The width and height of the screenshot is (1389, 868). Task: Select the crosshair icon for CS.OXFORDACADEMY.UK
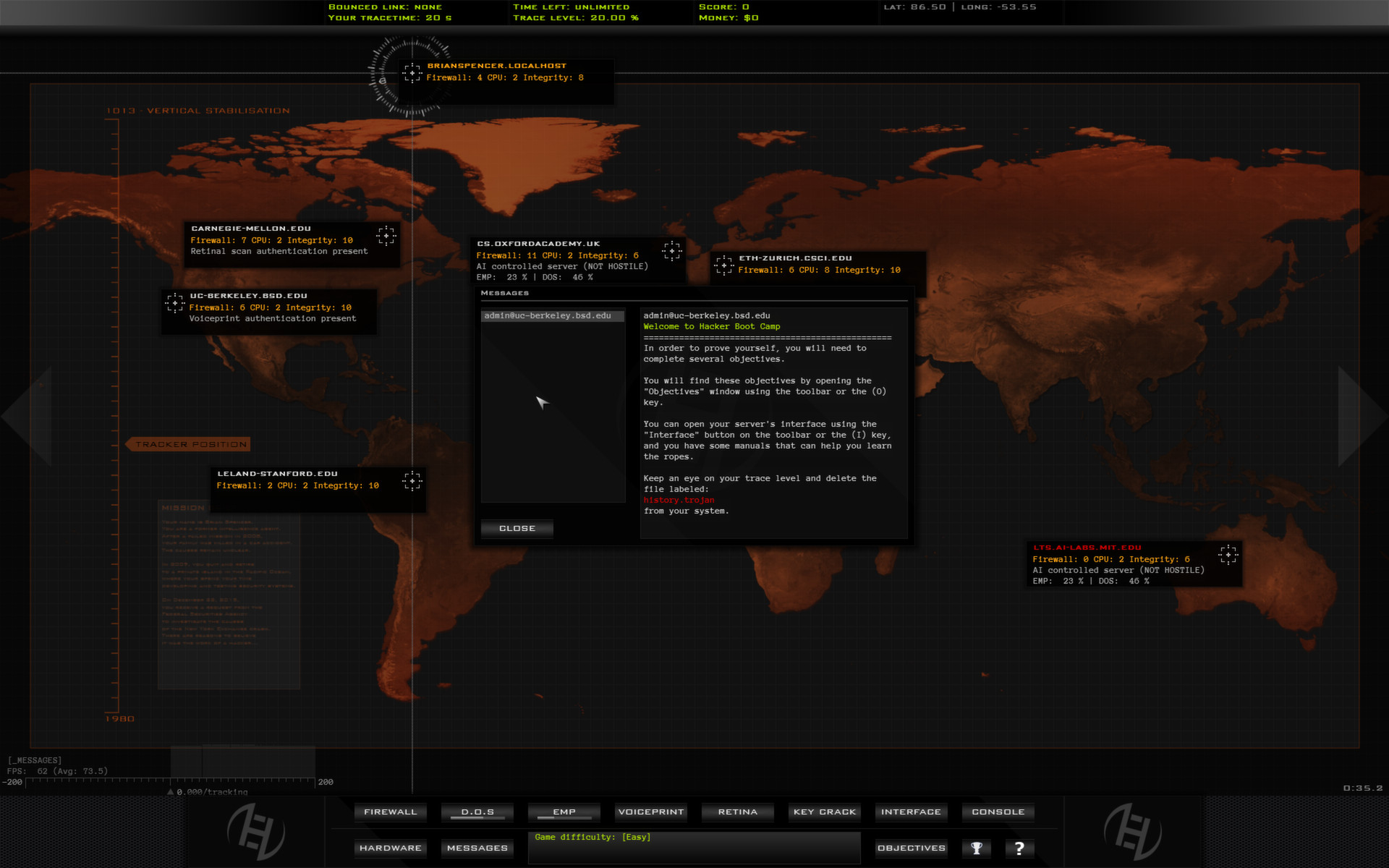click(671, 252)
